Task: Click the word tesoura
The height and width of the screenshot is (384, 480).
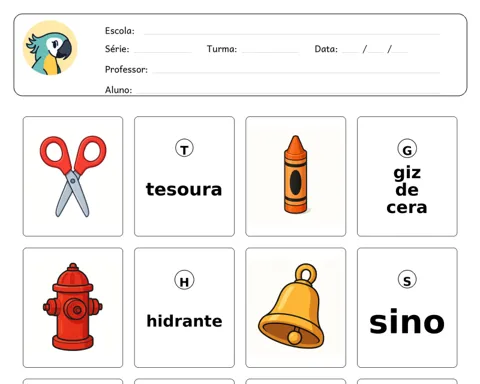Action: [x=184, y=189]
